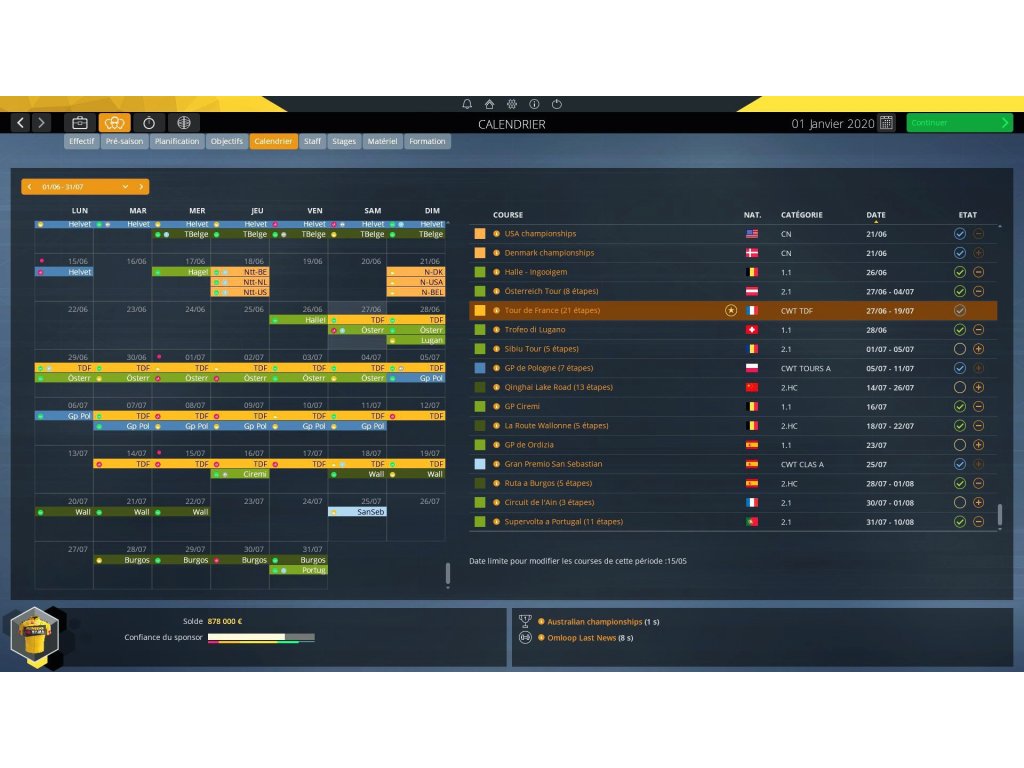Toggle Halle - Ingooigem participation checkmark
This screenshot has width=1024, height=768.
pos(959,272)
